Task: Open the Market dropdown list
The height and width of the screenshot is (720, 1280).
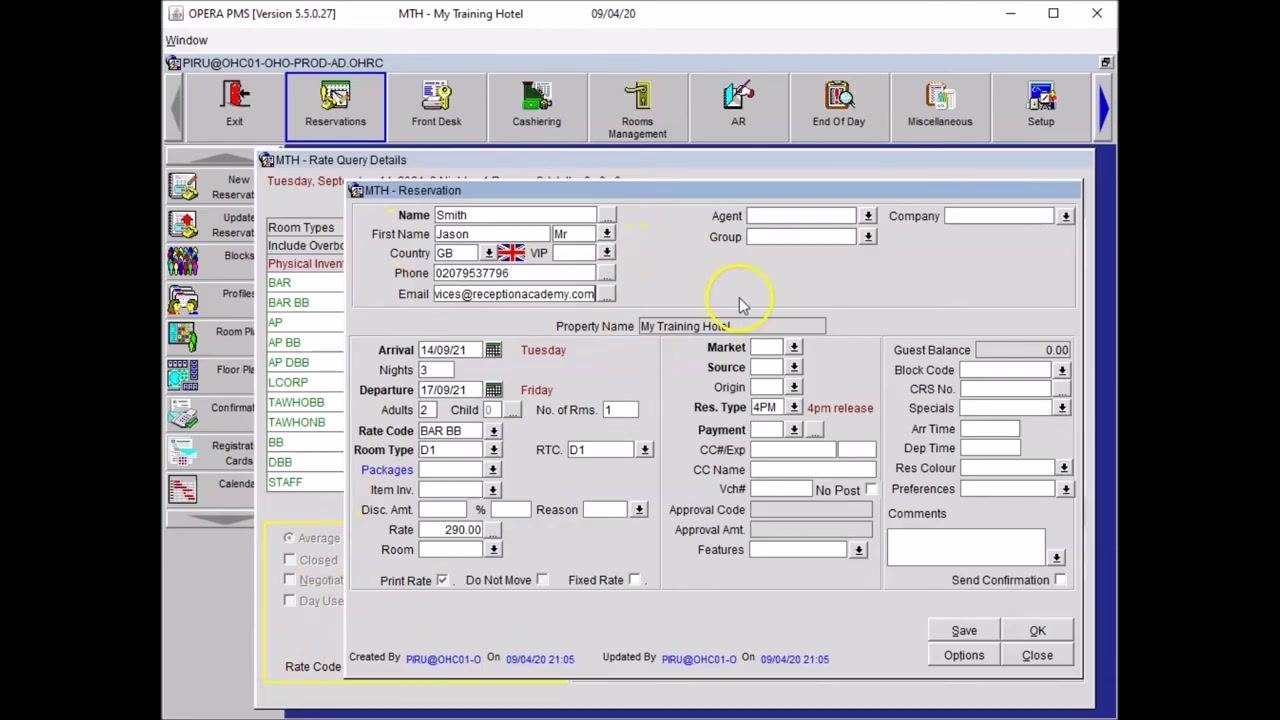Action: (x=794, y=347)
